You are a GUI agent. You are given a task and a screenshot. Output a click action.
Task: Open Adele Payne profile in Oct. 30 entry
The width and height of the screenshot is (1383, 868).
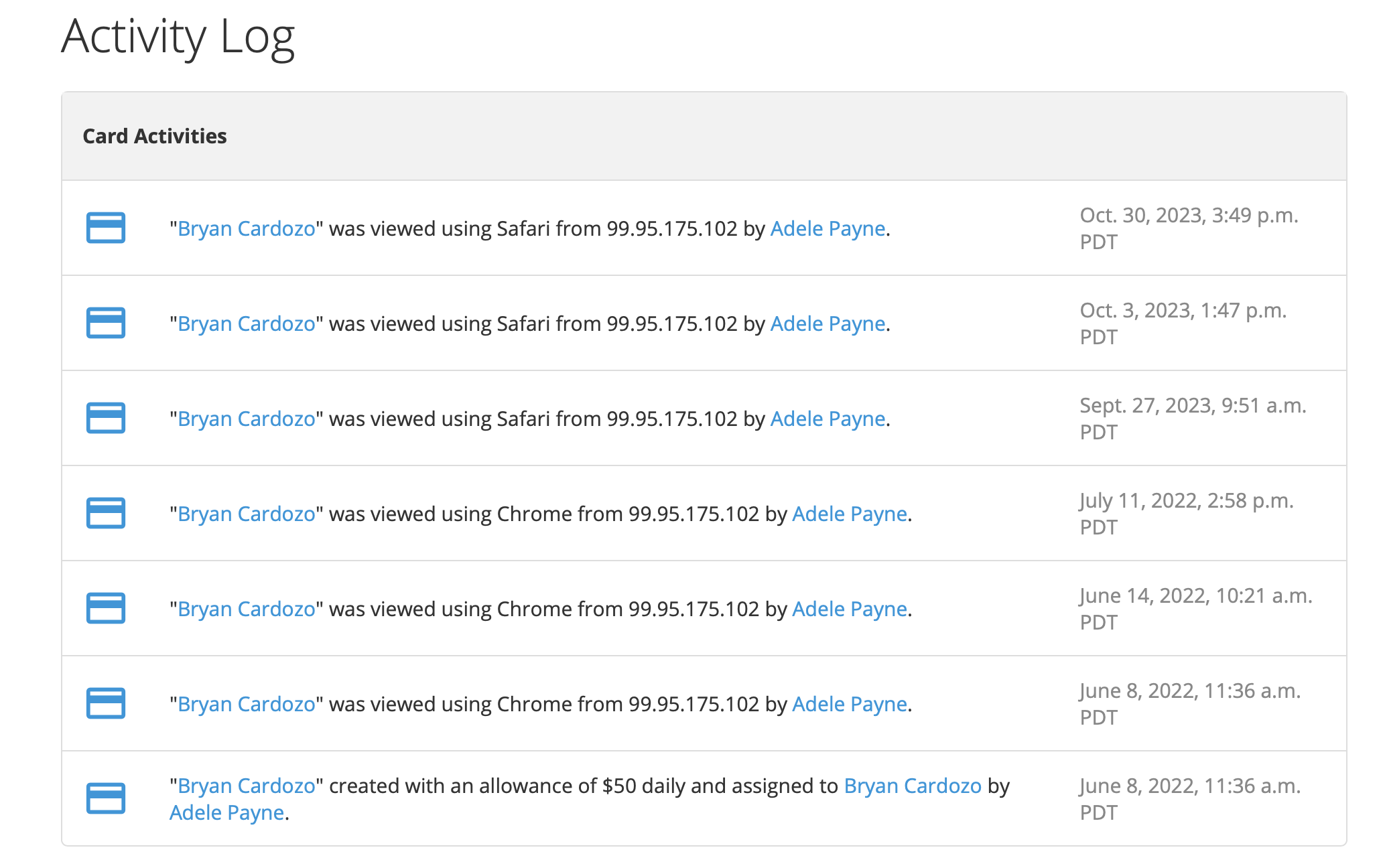(828, 229)
